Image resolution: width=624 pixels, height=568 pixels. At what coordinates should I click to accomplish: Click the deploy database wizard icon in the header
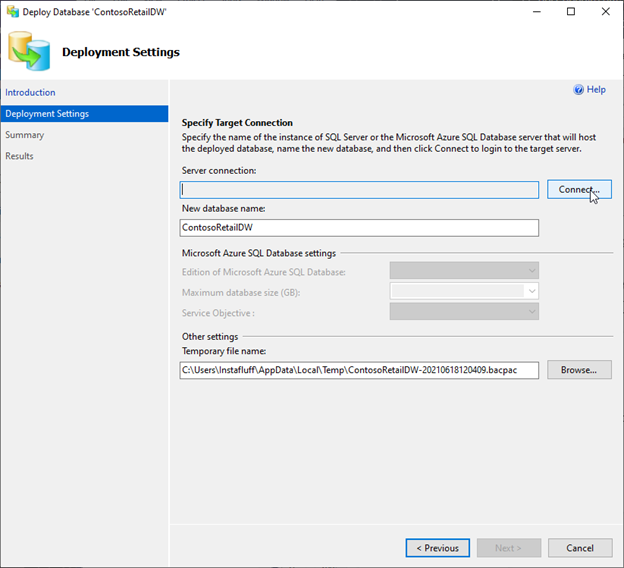point(29,51)
